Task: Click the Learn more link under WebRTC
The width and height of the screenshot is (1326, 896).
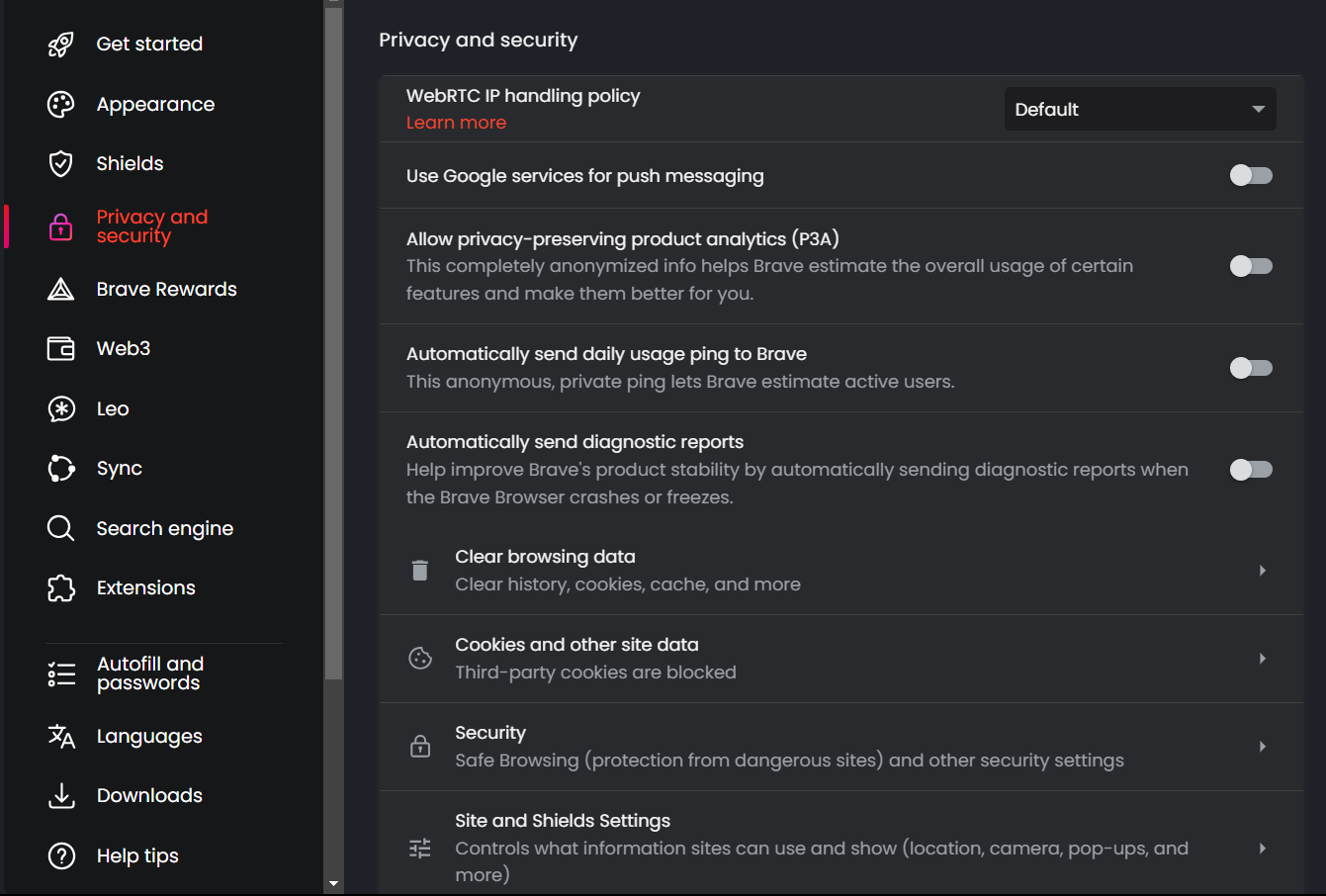Action: click(x=456, y=123)
